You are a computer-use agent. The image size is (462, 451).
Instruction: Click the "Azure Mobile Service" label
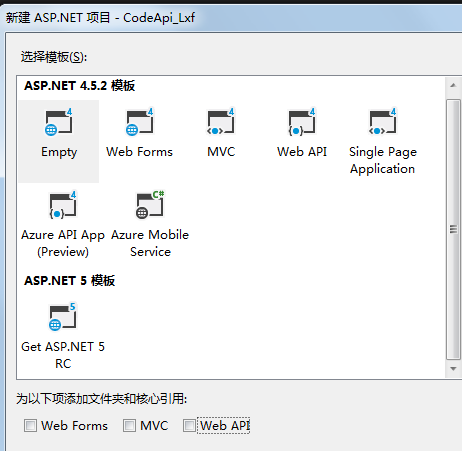tap(150, 243)
